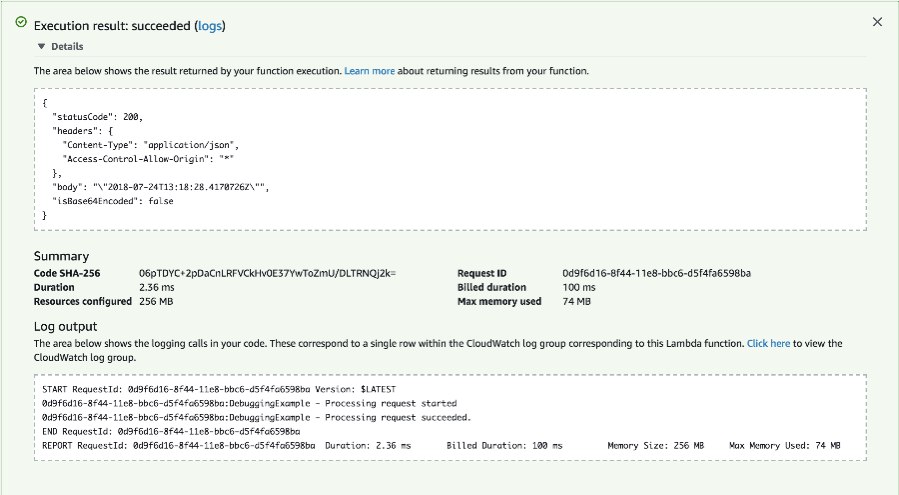Click the REPORT RequestId log line start
The height and width of the screenshot is (495, 899).
pyautogui.click(x=178, y=446)
